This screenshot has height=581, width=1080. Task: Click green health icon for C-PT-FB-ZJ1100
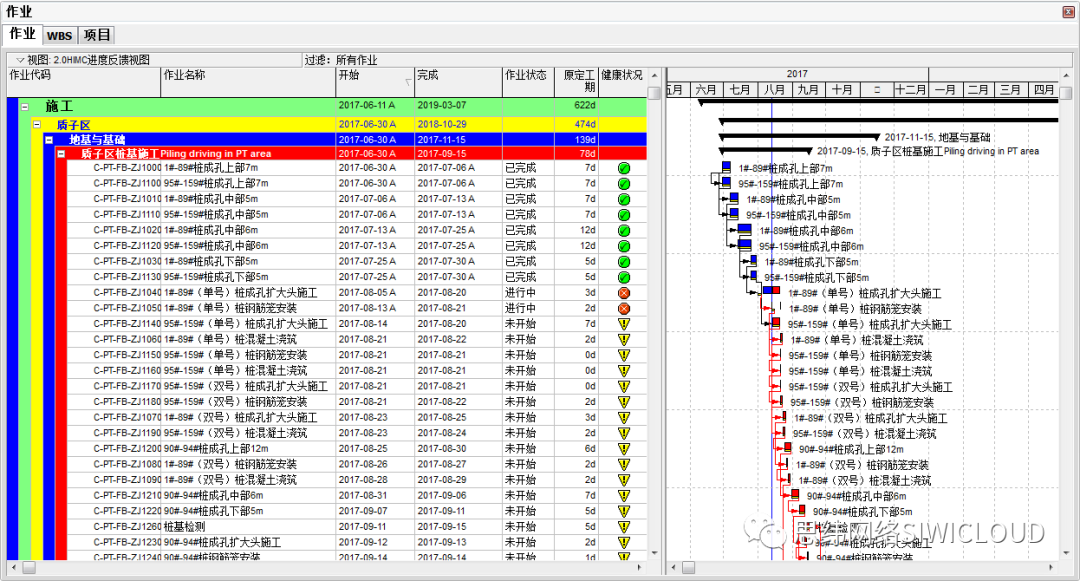624,184
